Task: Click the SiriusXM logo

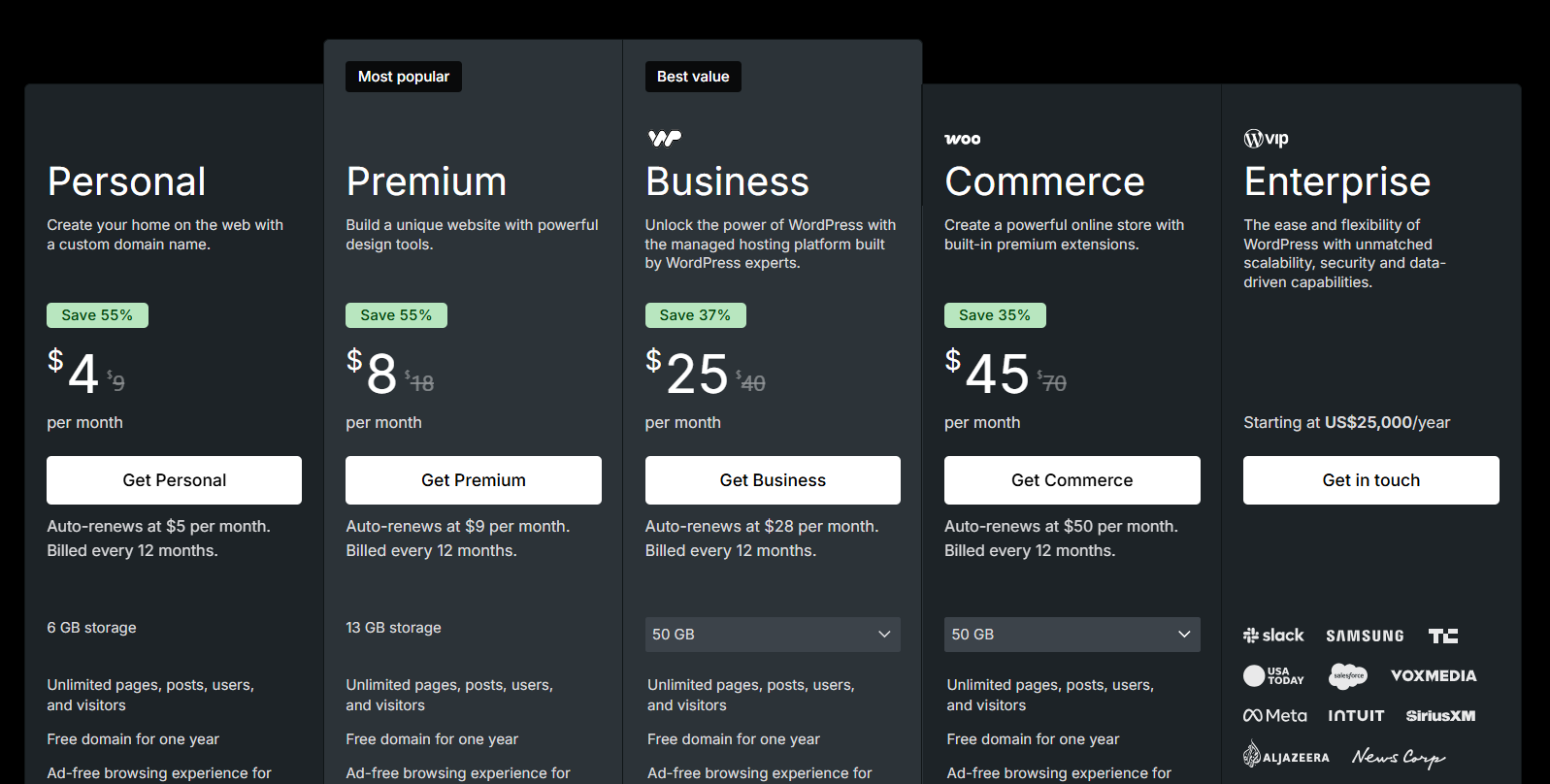Action: coord(1440,716)
